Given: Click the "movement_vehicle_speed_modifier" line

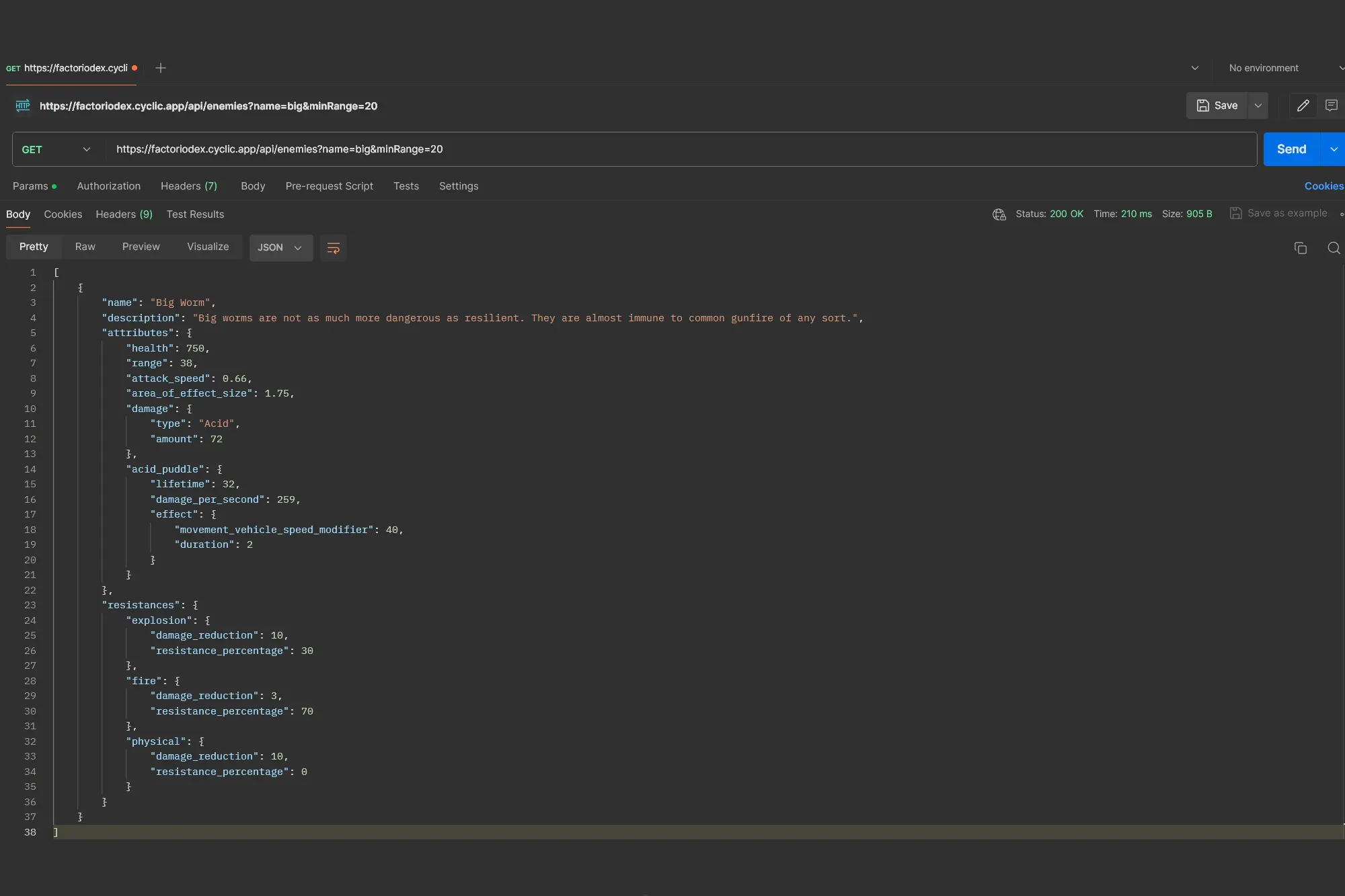Looking at the screenshot, I should point(289,530).
